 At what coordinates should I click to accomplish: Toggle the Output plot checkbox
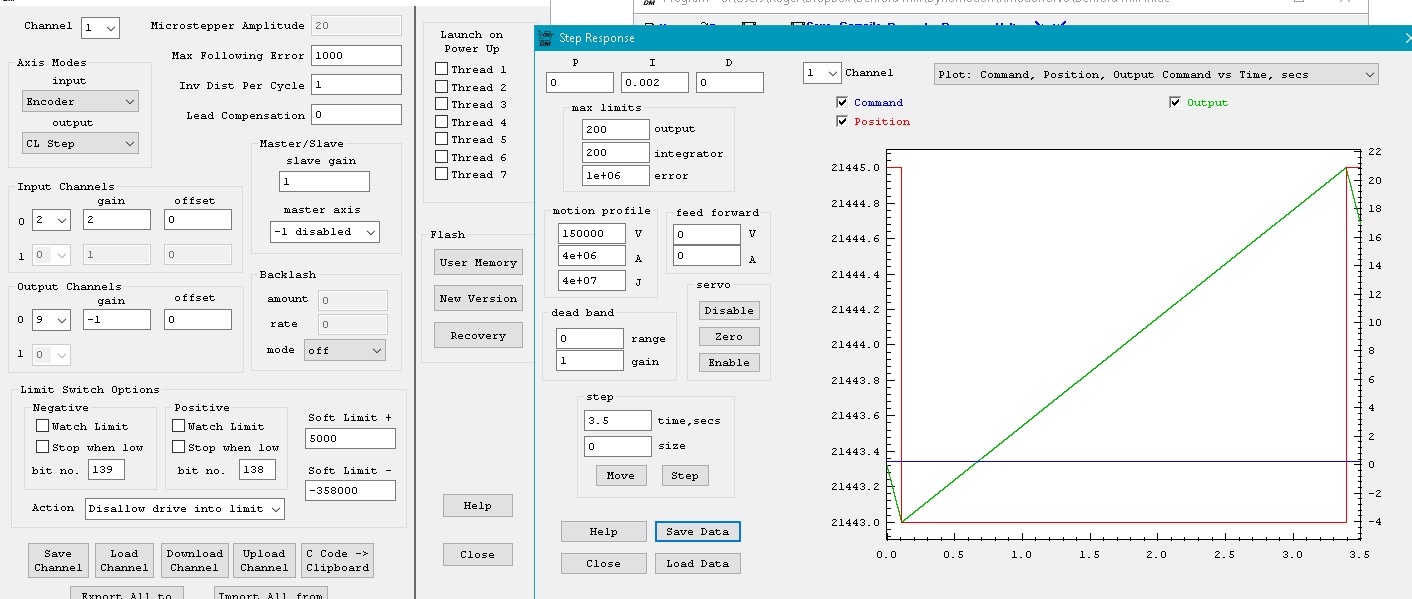pyautogui.click(x=1175, y=102)
